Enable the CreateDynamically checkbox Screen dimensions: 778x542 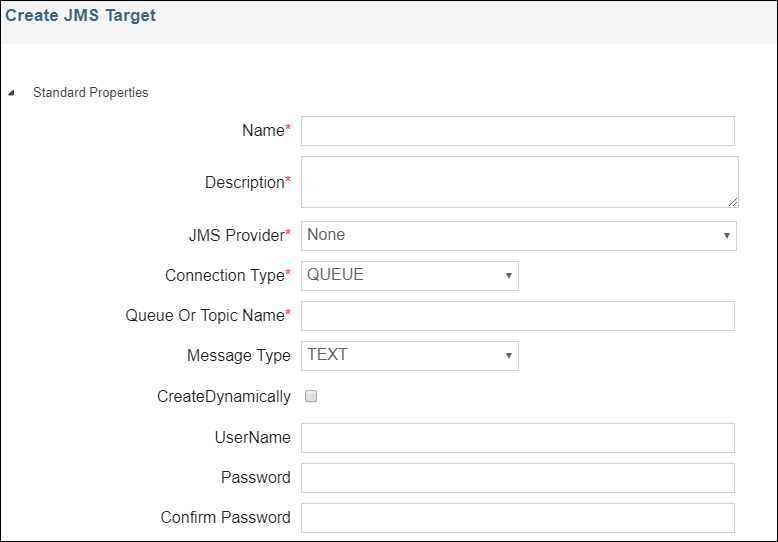[x=311, y=397]
